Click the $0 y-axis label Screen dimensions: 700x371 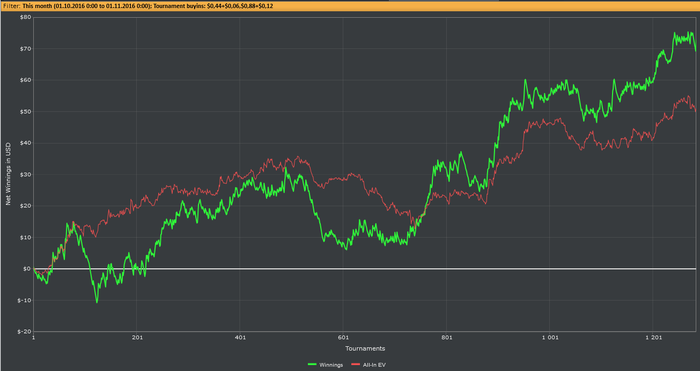point(27,269)
